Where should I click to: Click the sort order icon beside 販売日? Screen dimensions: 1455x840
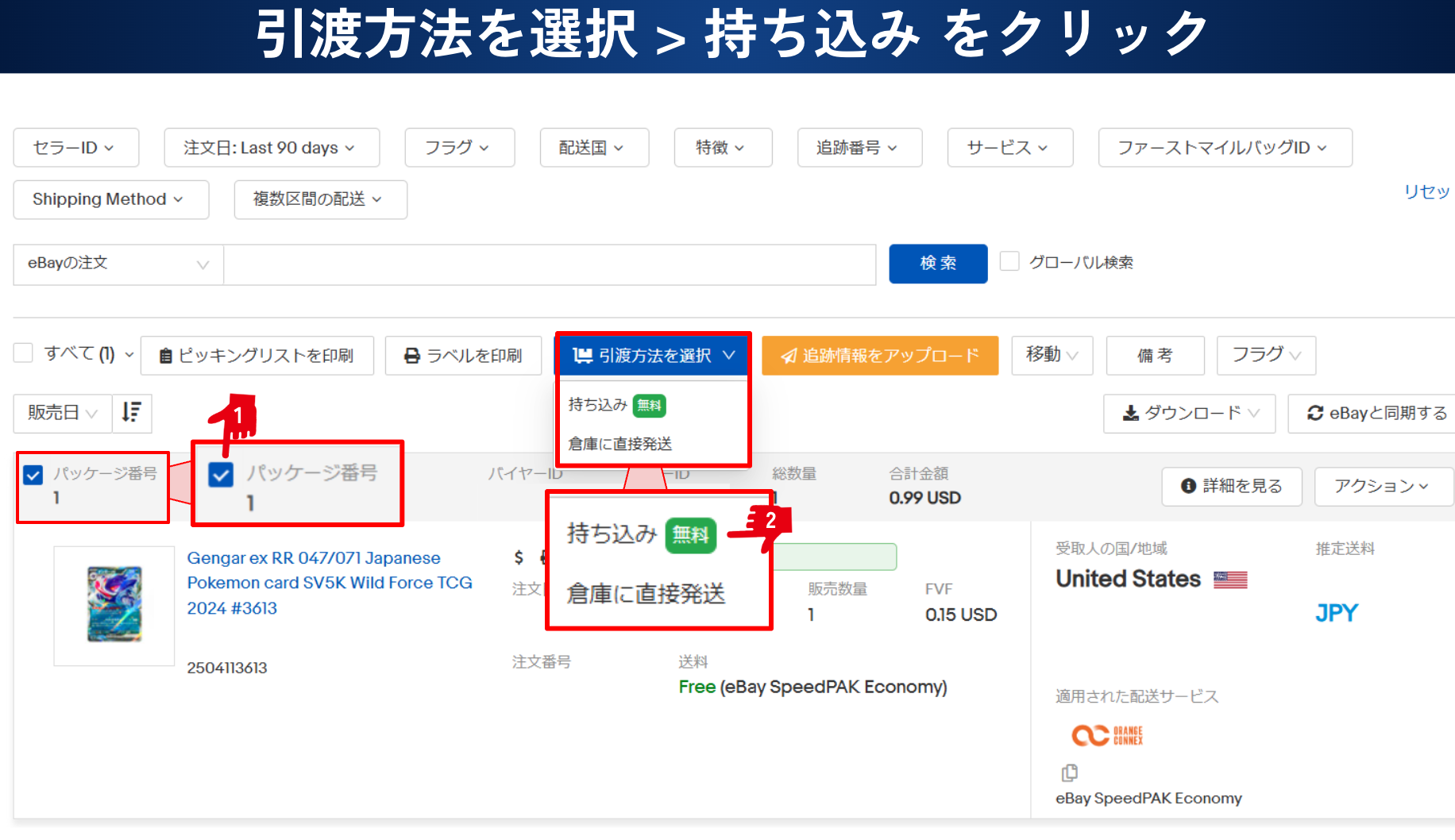132,413
